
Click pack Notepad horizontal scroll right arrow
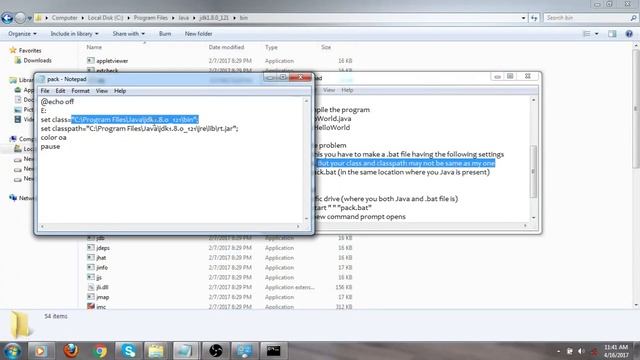pos(298,226)
